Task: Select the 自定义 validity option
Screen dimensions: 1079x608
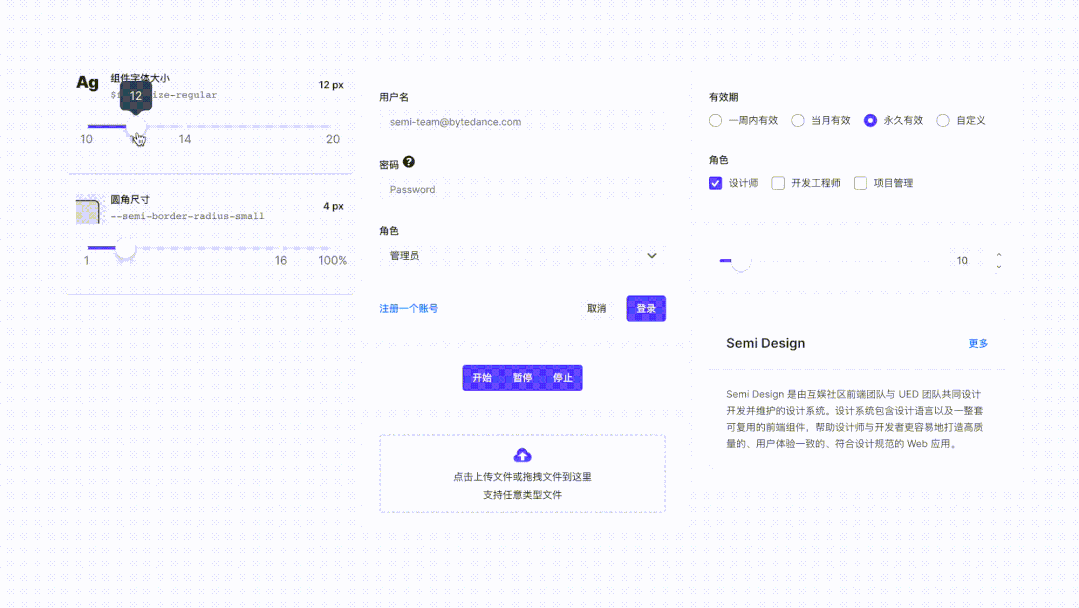Action: (x=943, y=120)
